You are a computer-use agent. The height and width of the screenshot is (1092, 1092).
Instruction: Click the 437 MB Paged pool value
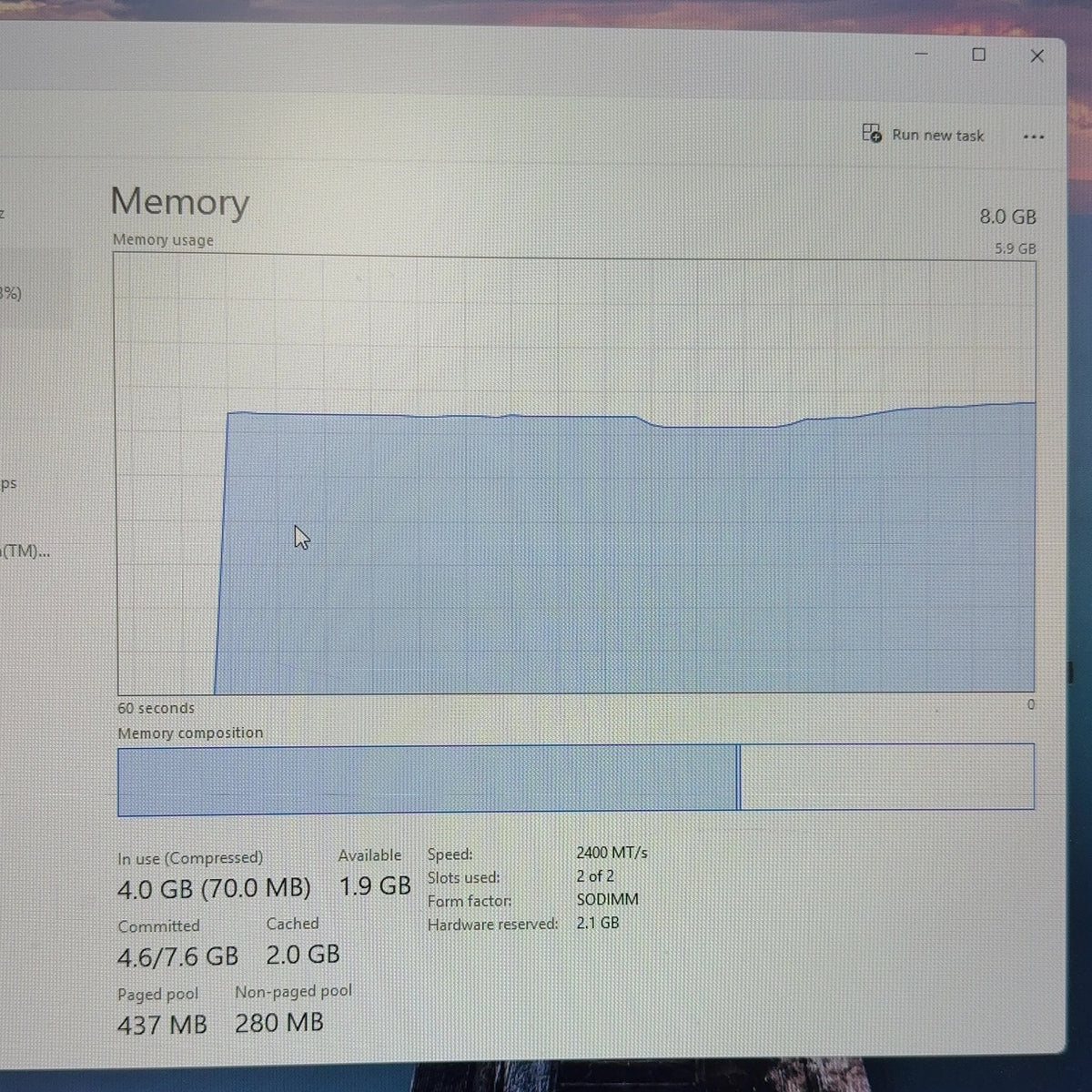point(162,1025)
